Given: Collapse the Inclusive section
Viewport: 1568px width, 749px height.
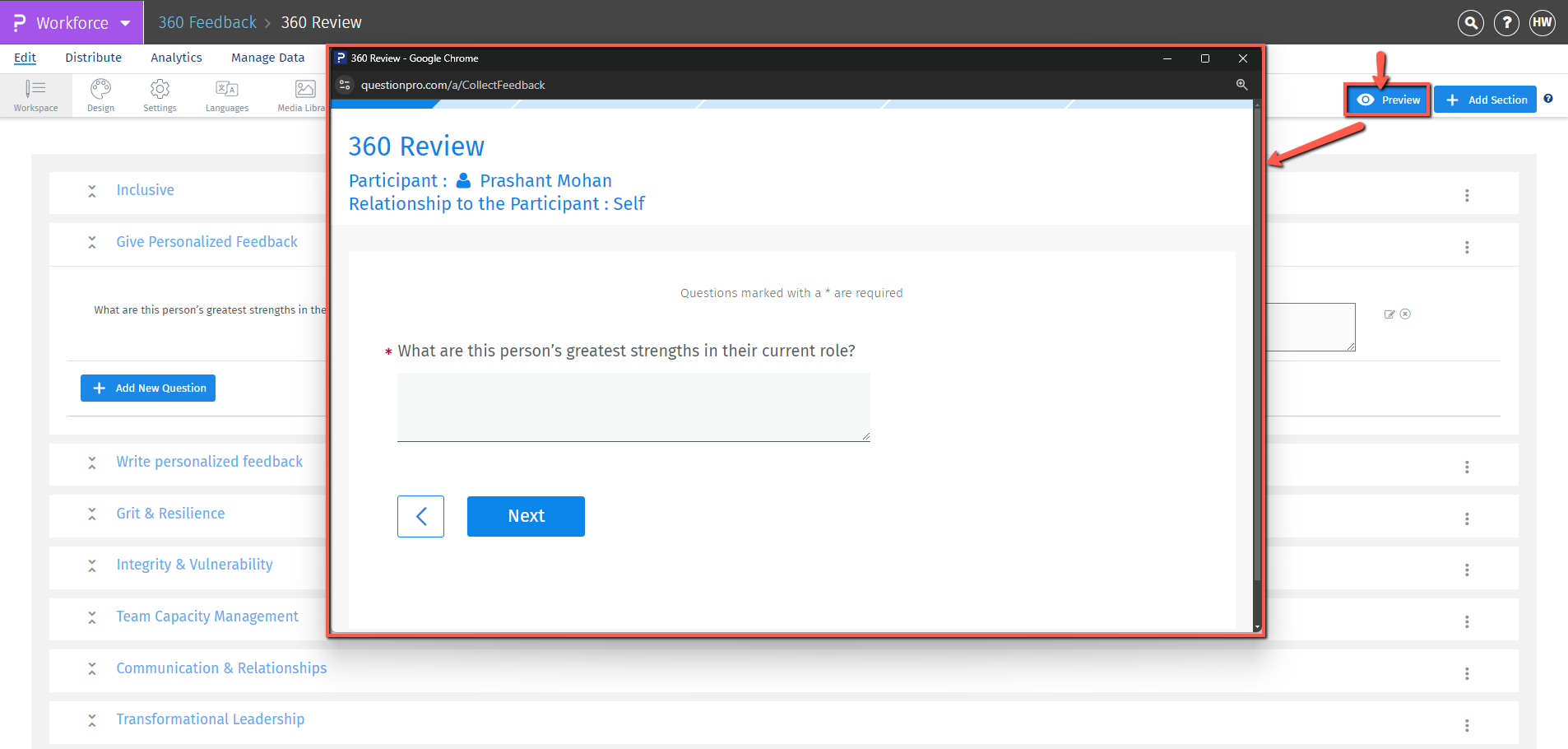Looking at the screenshot, I should click(92, 190).
